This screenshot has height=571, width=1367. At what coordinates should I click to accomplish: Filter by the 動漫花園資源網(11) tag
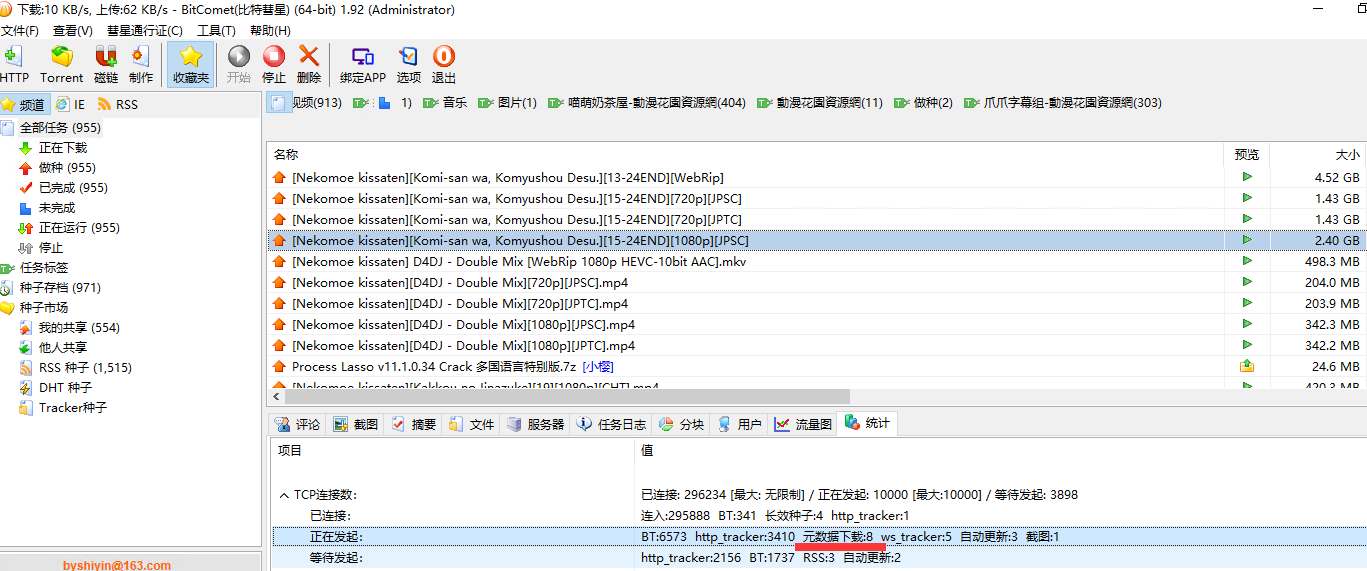[x=820, y=103]
